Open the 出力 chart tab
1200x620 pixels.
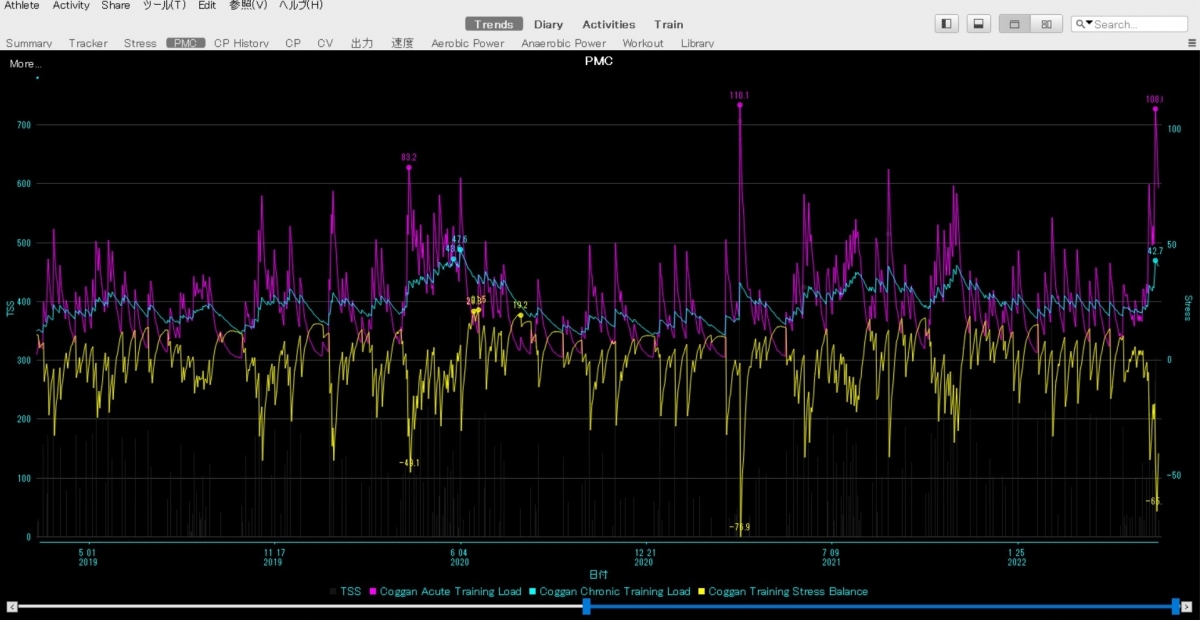coord(362,43)
